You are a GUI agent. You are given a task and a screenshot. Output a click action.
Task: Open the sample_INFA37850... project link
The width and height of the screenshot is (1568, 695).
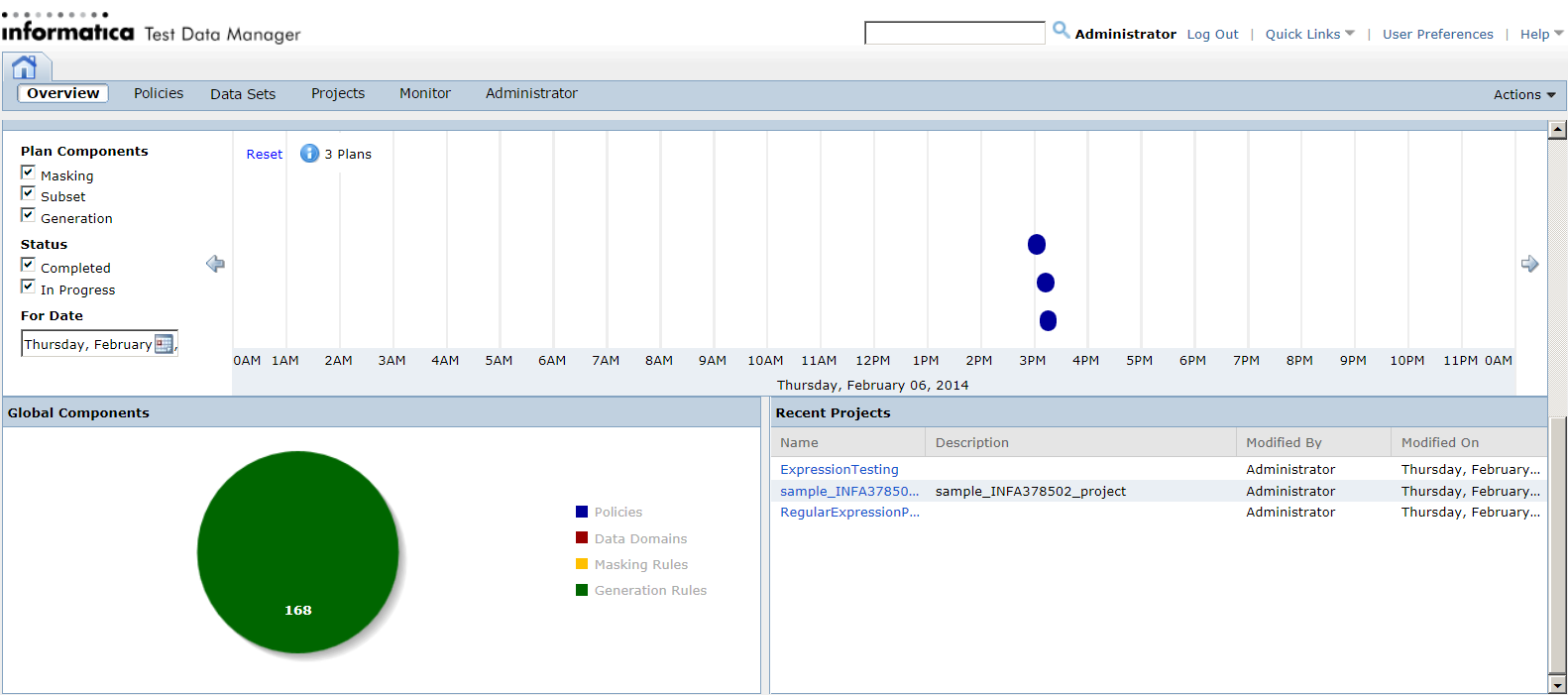pyautogui.click(x=849, y=491)
